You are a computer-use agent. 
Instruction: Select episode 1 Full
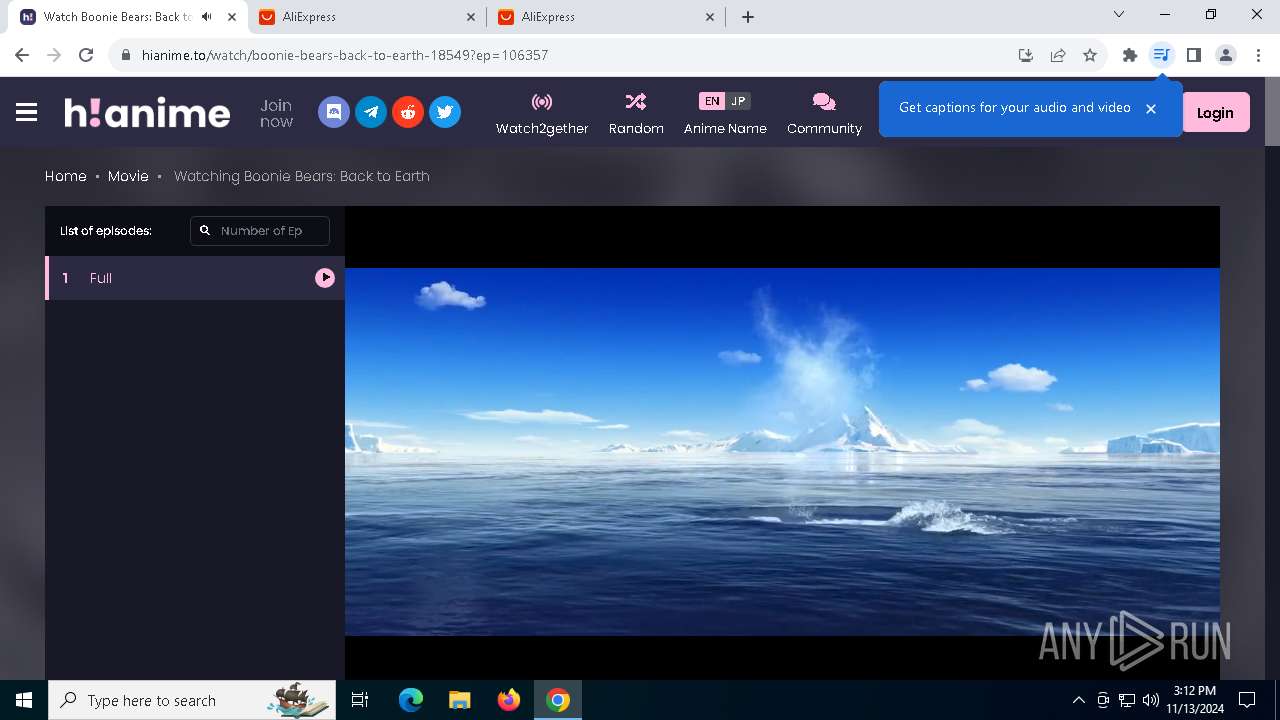195,278
